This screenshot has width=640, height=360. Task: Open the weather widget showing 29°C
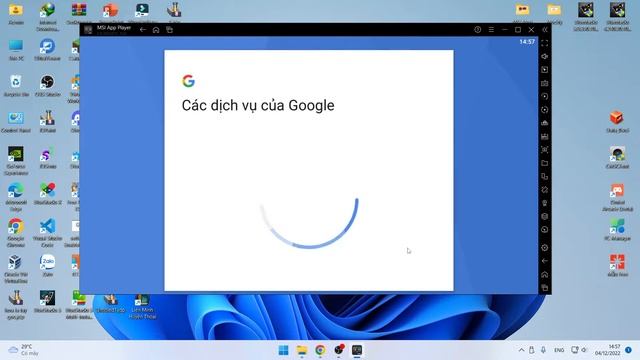[x=24, y=350]
